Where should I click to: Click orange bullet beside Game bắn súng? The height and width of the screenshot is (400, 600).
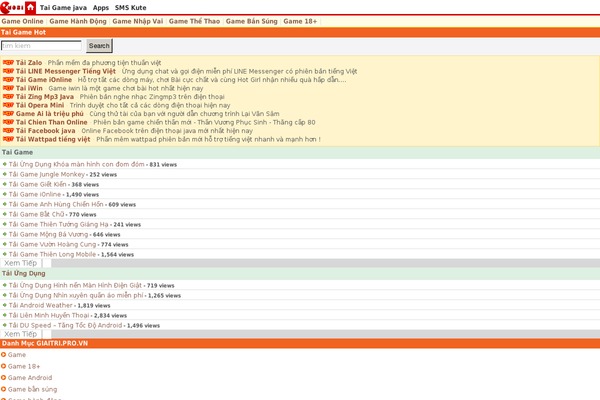click(x=3, y=389)
